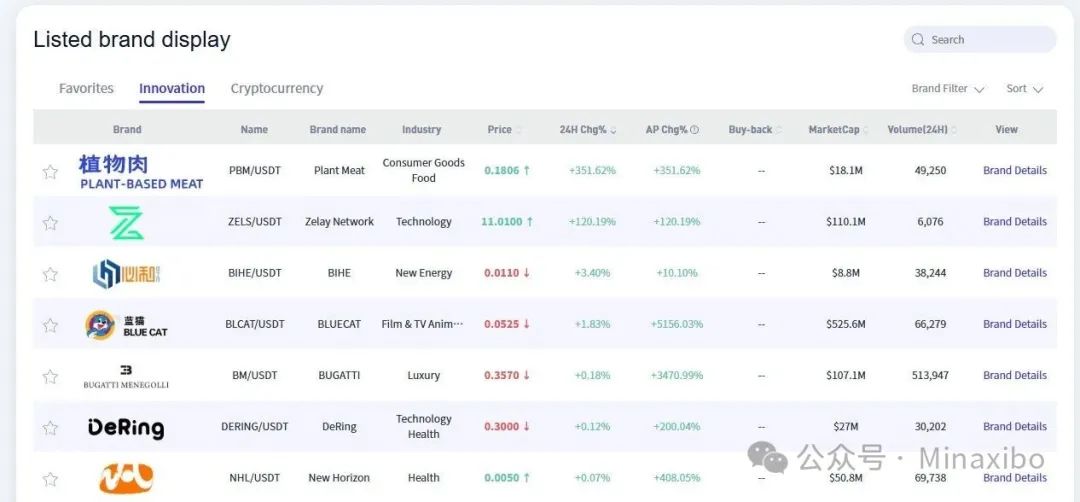This screenshot has width=1080, height=502.
Task: Click the 513,947 volume value
Action: [x=931, y=375]
